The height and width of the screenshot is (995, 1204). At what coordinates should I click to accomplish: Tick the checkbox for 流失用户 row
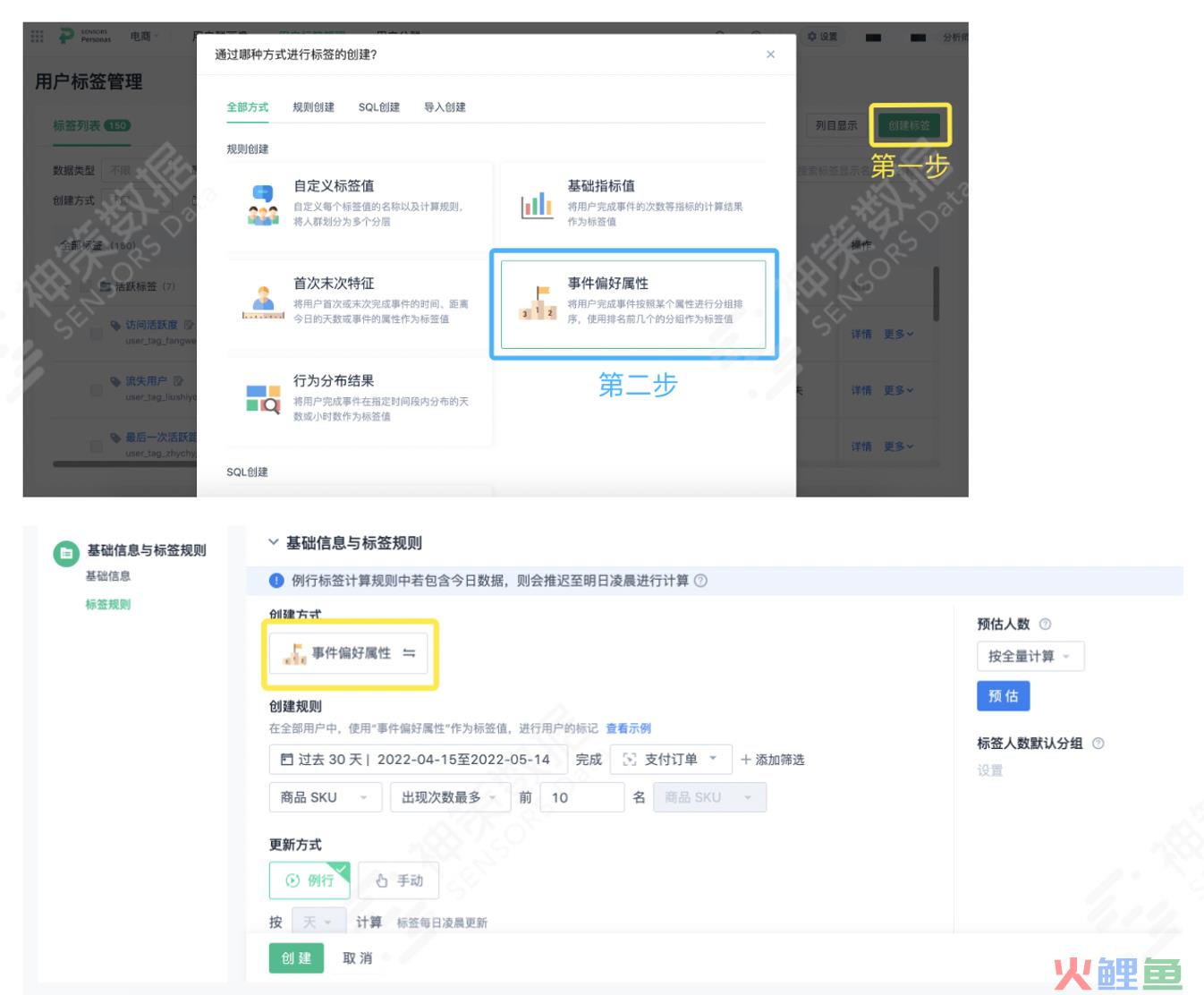[x=96, y=389]
